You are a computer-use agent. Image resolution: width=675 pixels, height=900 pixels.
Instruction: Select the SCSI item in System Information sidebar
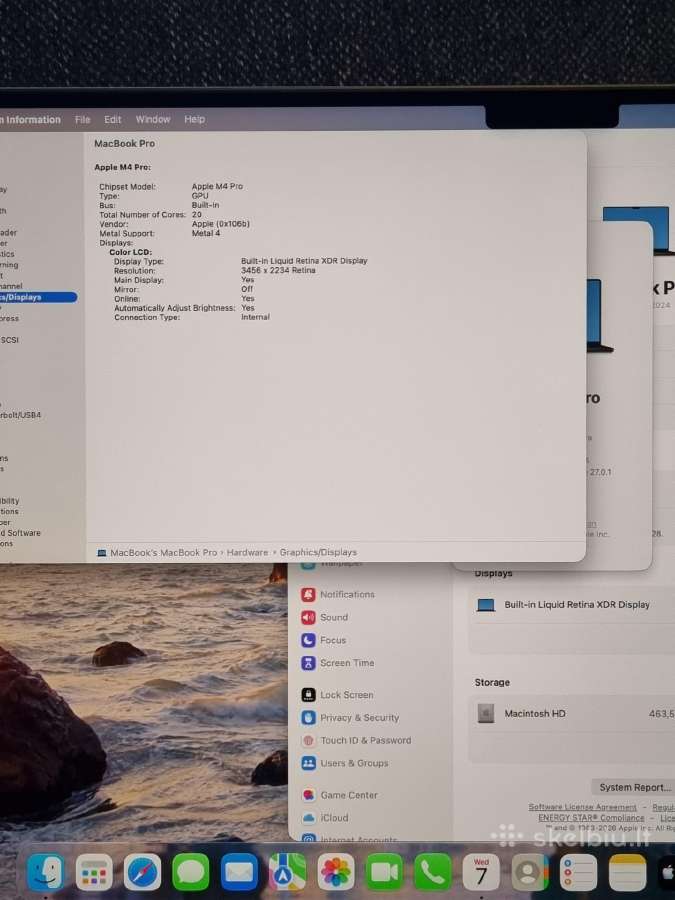point(10,340)
